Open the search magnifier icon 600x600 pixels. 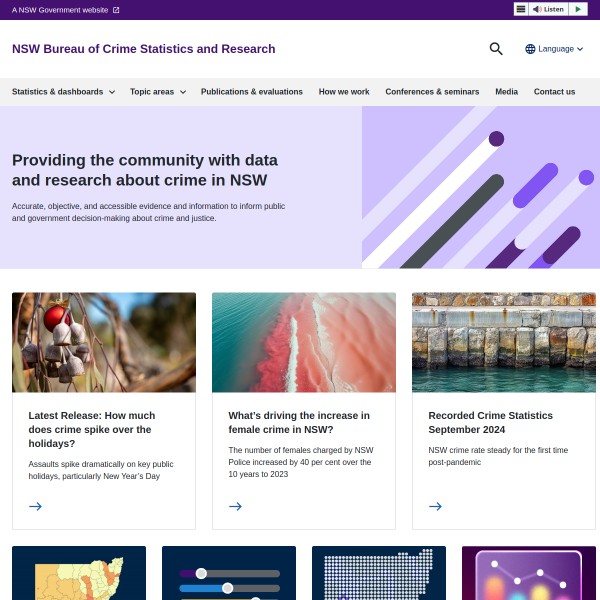[496, 49]
